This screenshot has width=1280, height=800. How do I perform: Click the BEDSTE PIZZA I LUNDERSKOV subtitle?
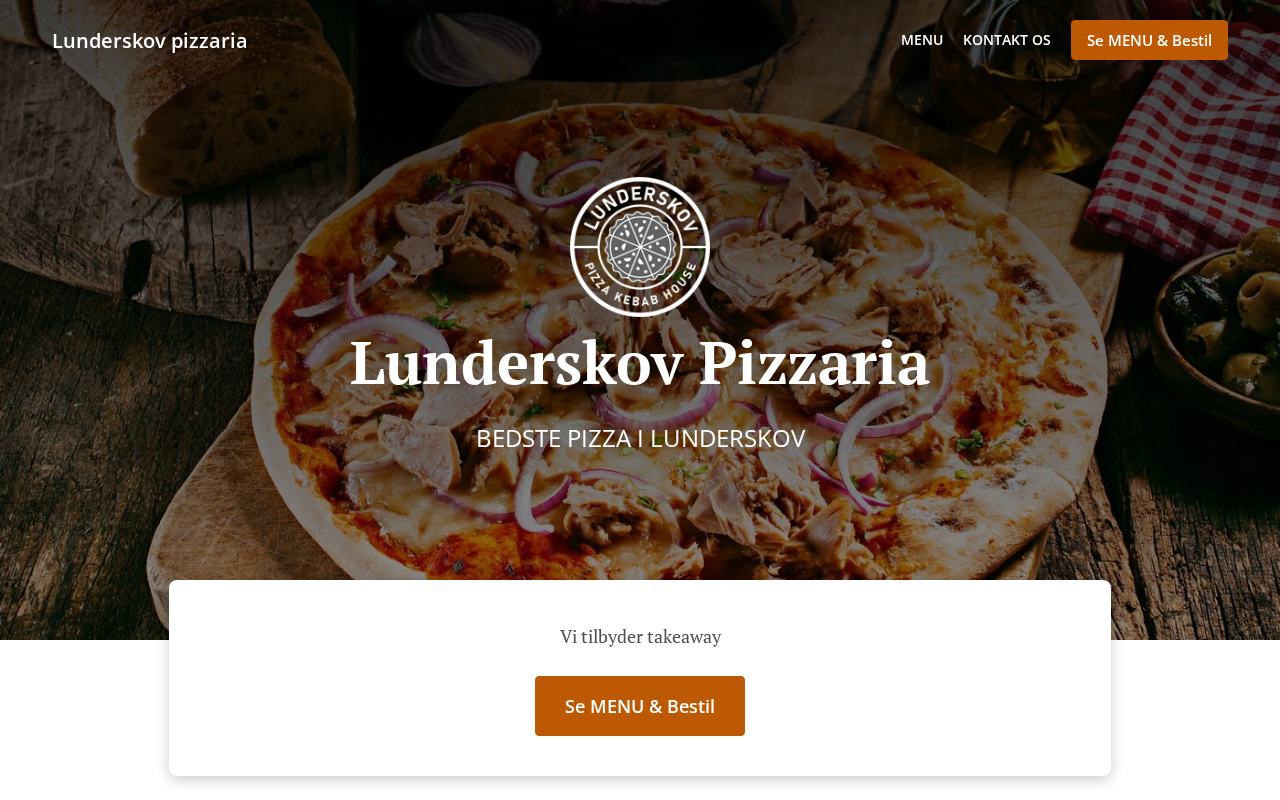(640, 438)
